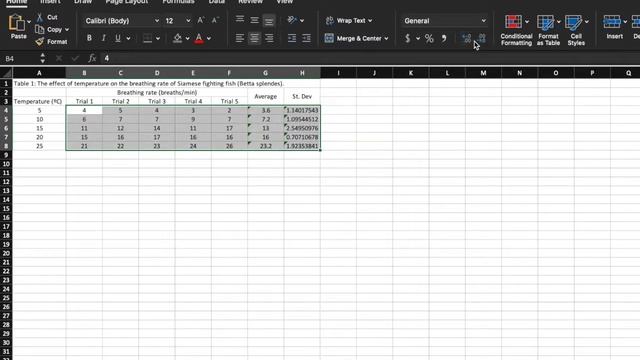Decrease font size with smaller A icon
Image resolution: width=640 pixels, height=360 pixels.
click(x=215, y=20)
